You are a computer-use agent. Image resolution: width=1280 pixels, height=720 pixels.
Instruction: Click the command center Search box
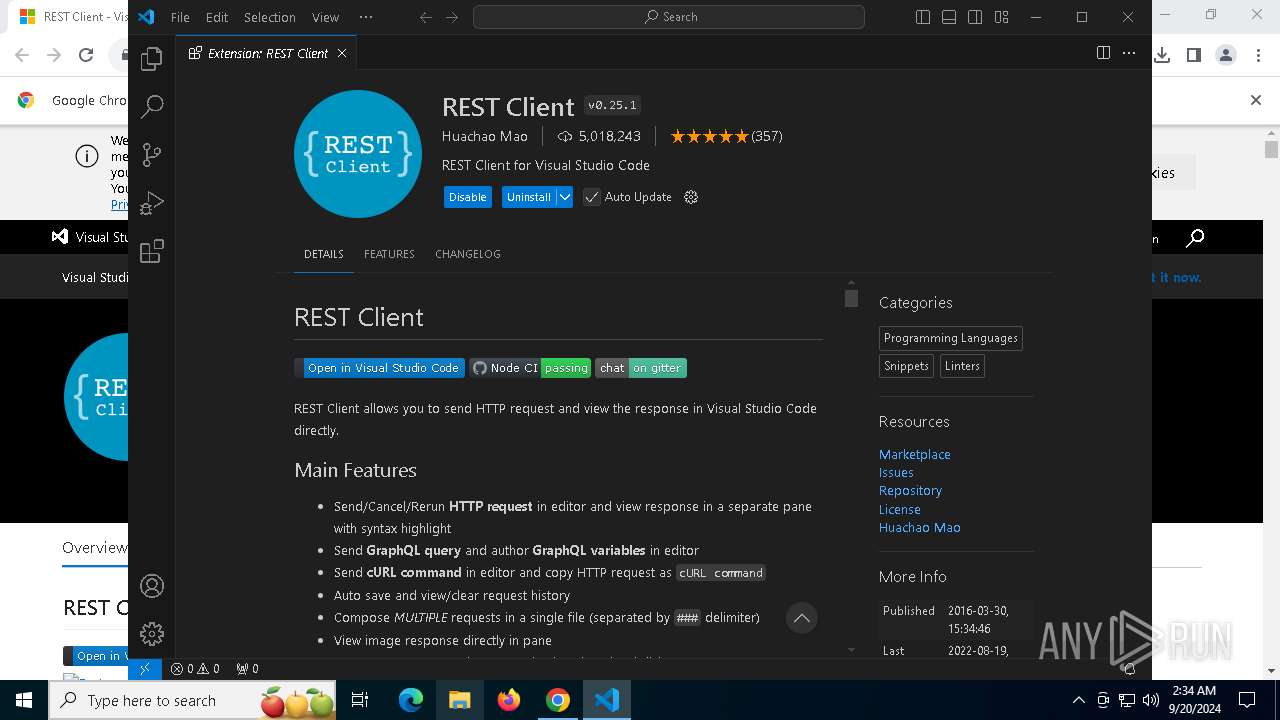[669, 17]
